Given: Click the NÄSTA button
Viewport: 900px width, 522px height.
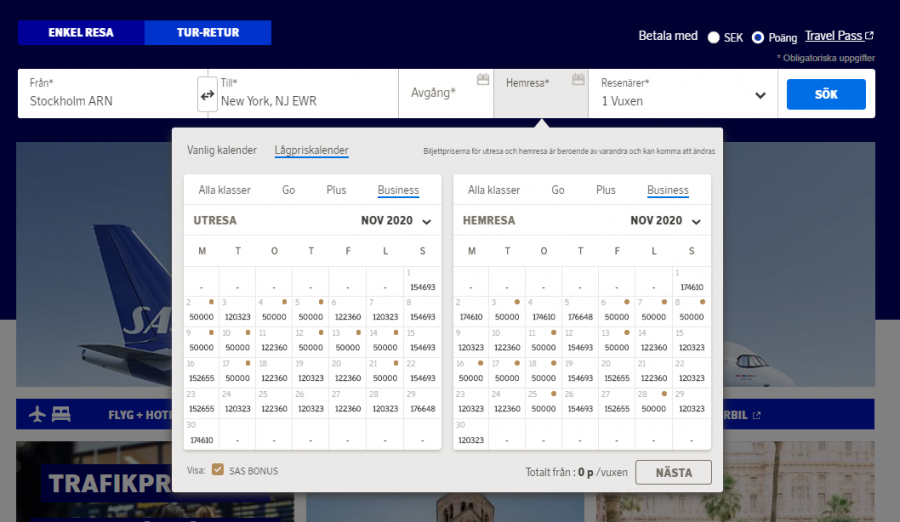Looking at the screenshot, I should [x=673, y=472].
